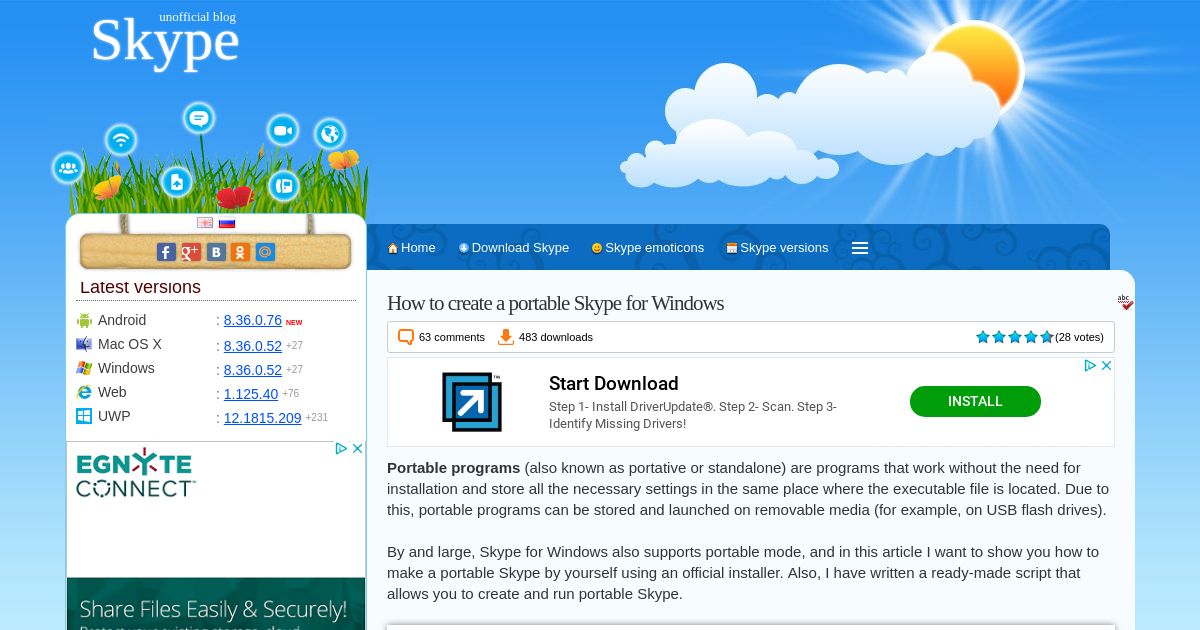Open AdChoices info on banner ad

click(x=1091, y=366)
